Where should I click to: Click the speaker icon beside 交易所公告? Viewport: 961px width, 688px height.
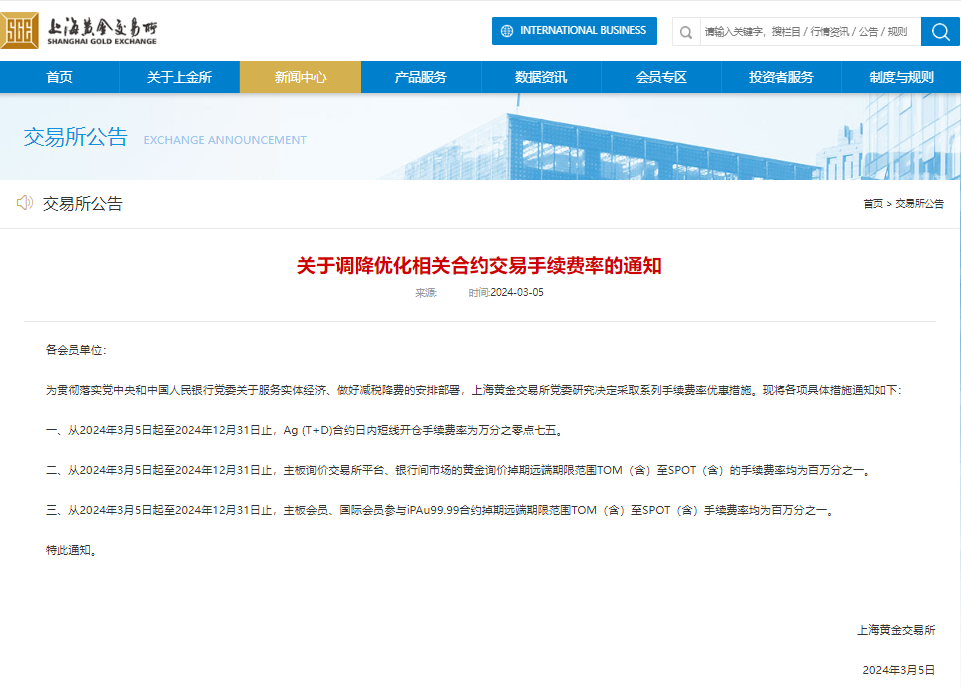25,203
